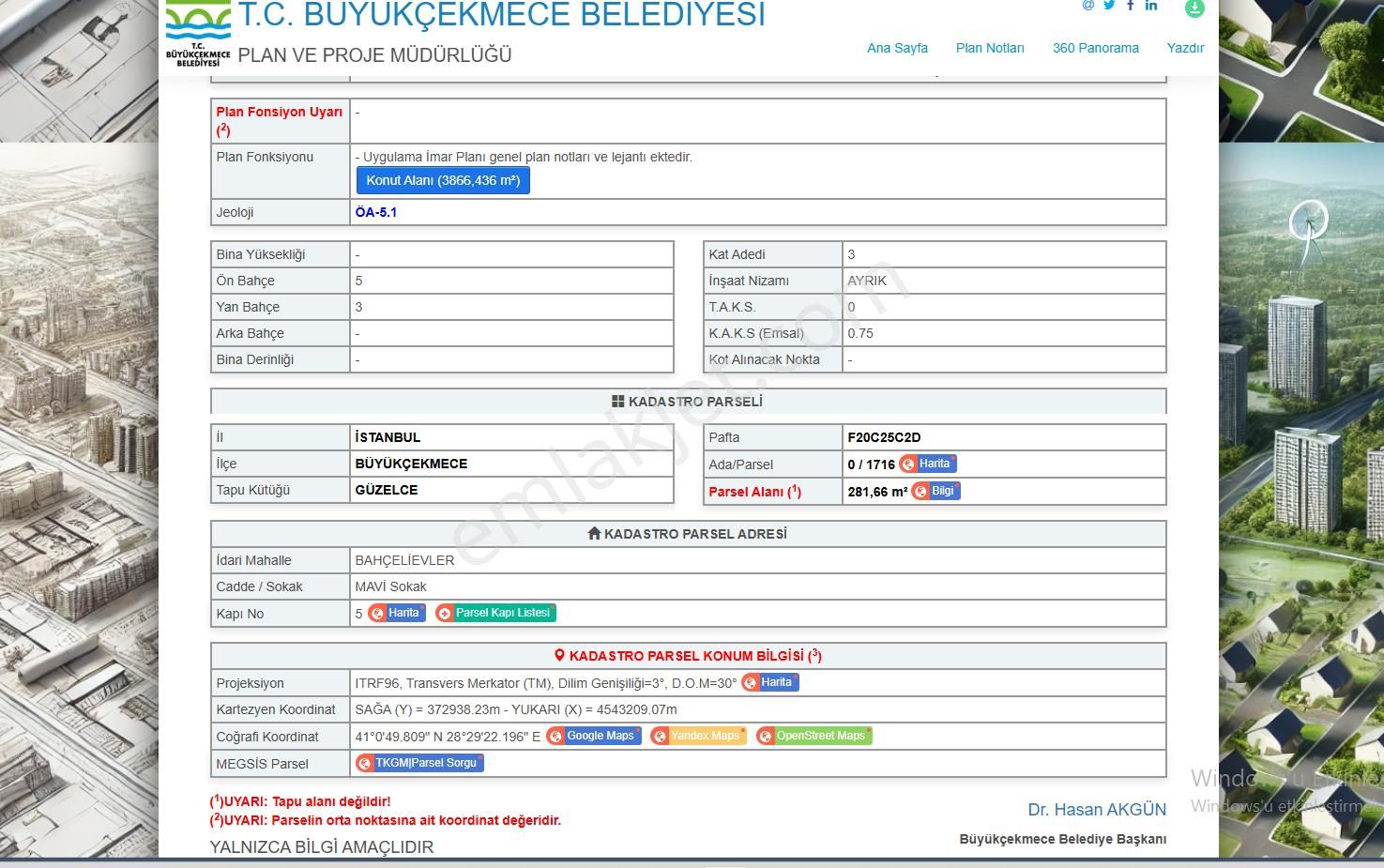The width and height of the screenshot is (1384, 868).
Task: Click the parcel area value 281,66 m²
Action: pyautogui.click(x=877, y=492)
